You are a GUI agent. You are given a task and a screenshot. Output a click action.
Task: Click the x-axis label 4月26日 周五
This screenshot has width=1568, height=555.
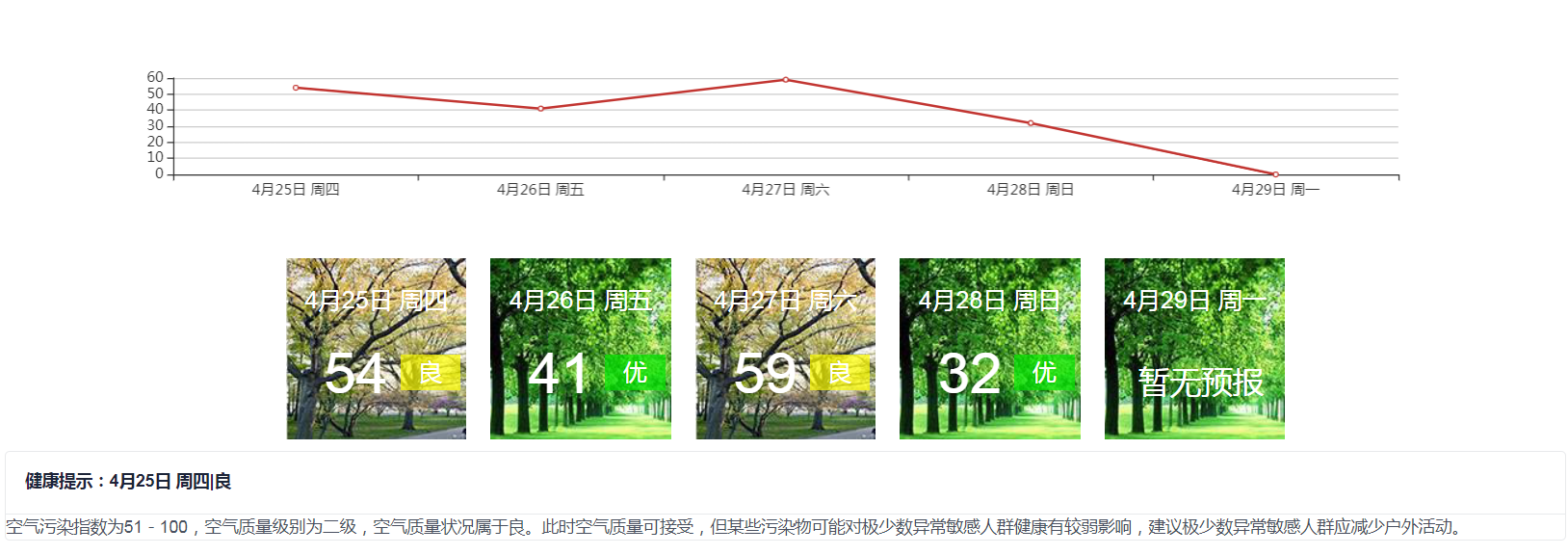pos(540,190)
